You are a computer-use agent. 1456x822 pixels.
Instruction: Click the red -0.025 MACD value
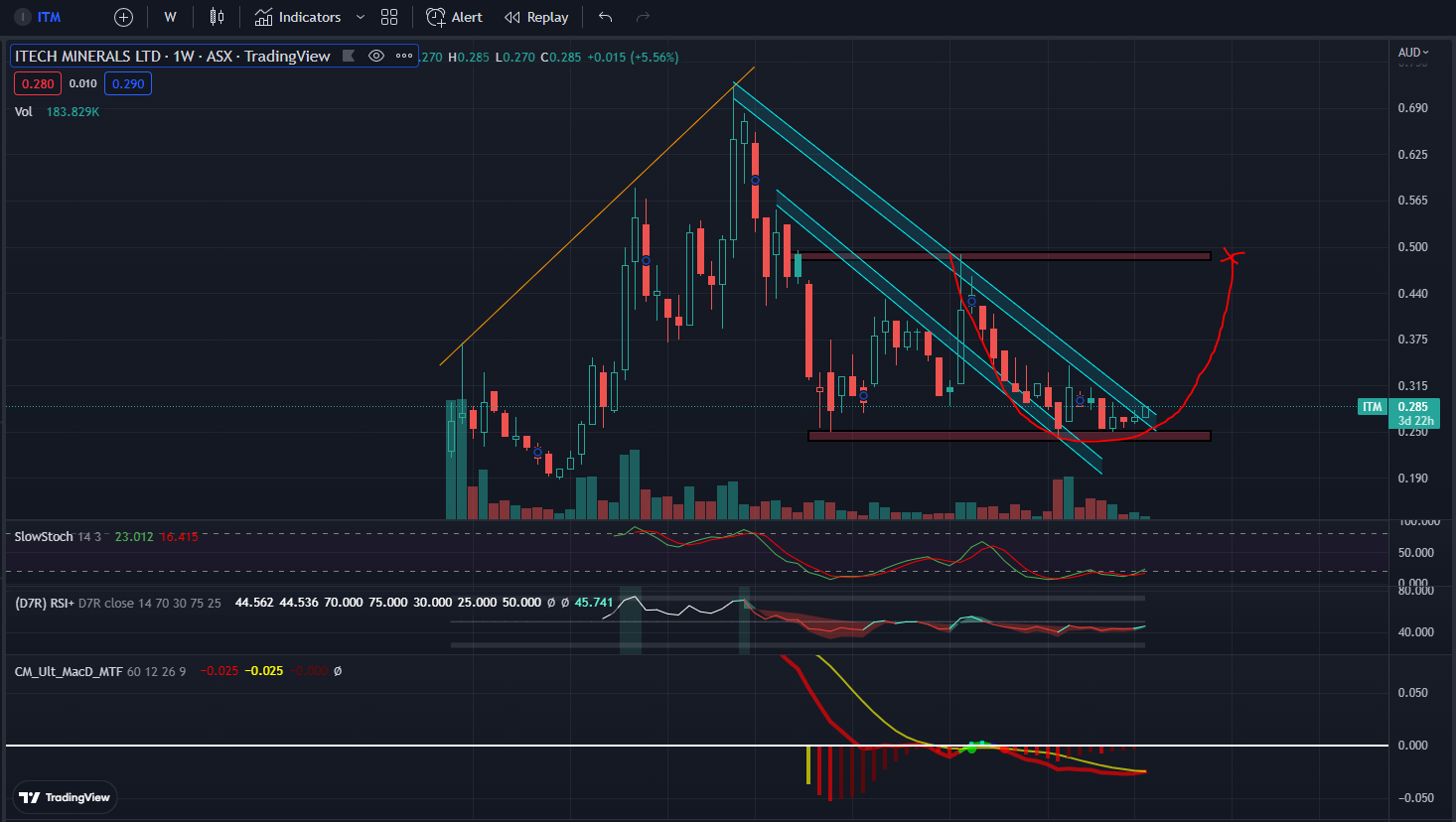tap(219, 671)
